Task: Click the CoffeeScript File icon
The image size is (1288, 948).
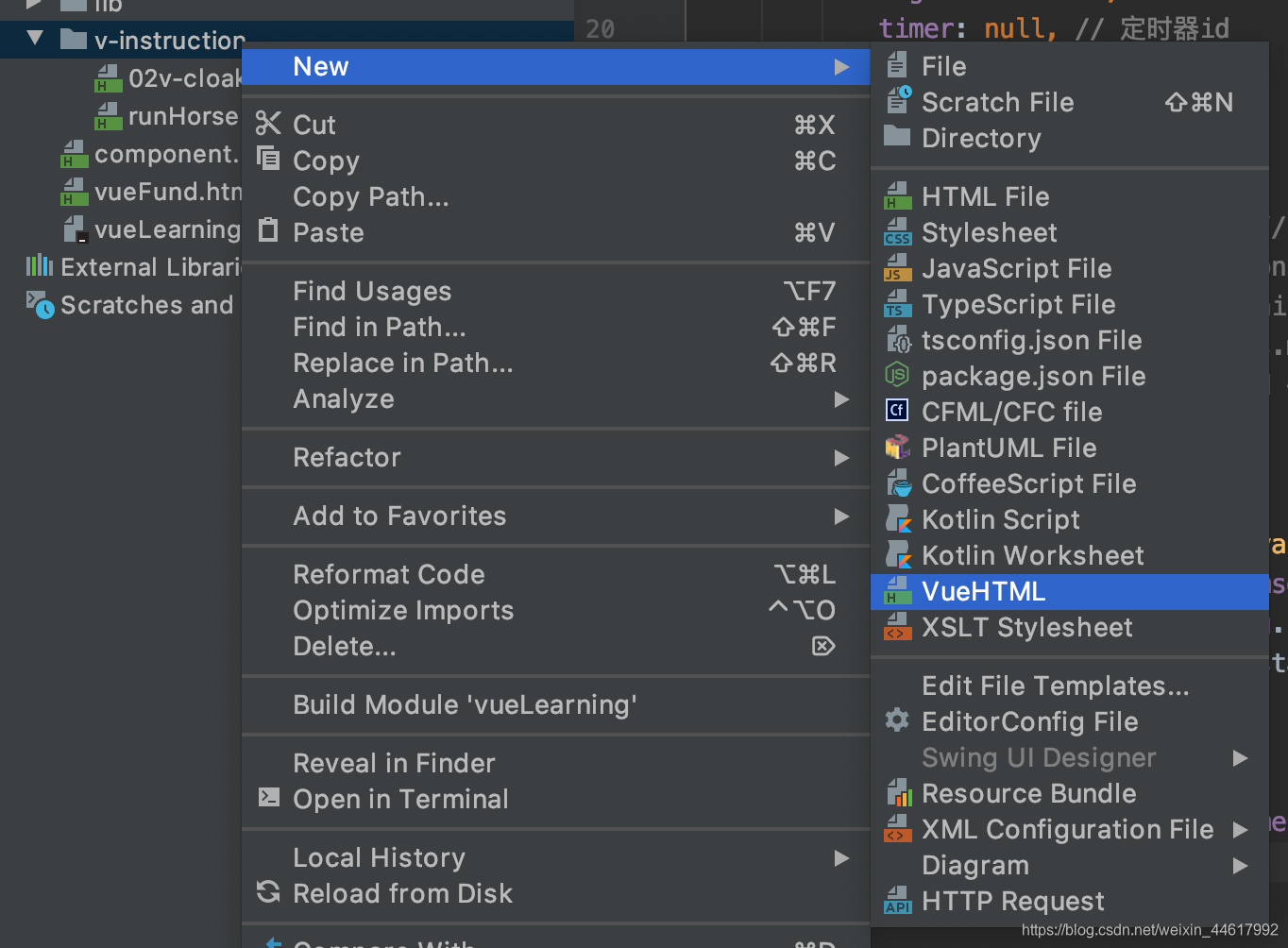Action: pyautogui.click(x=898, y=483)
